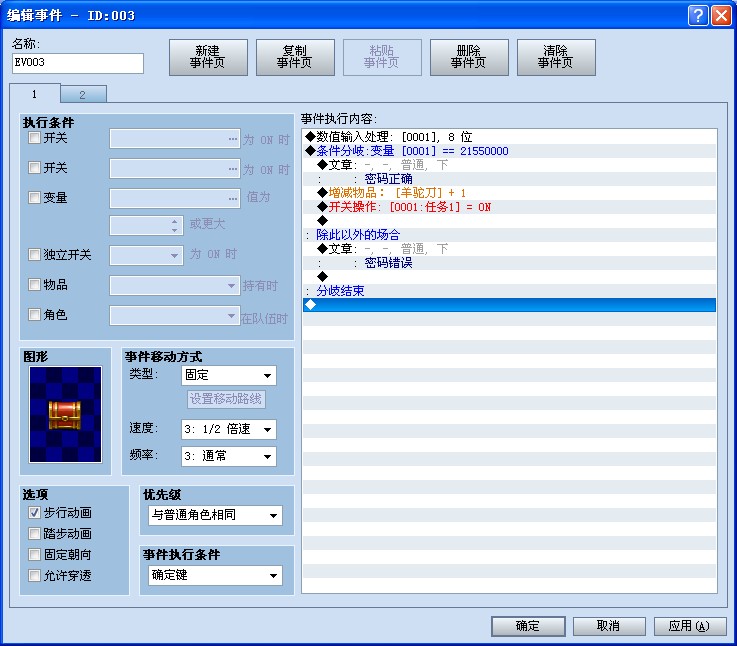Click 取消 to cancel editing

pyautogui.click(x=609, y=626)
